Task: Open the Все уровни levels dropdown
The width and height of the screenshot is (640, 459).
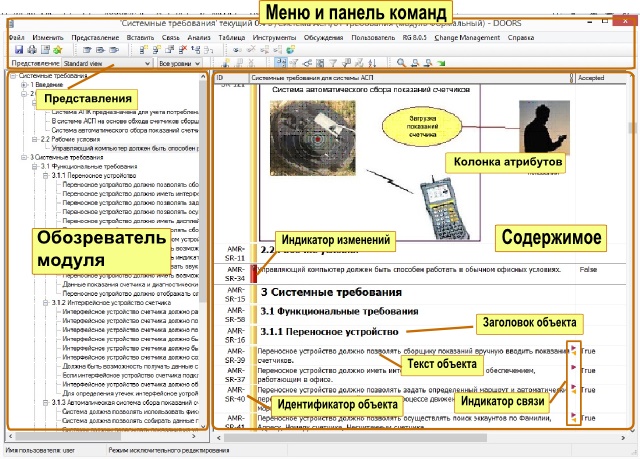Action: coord(180,63)
